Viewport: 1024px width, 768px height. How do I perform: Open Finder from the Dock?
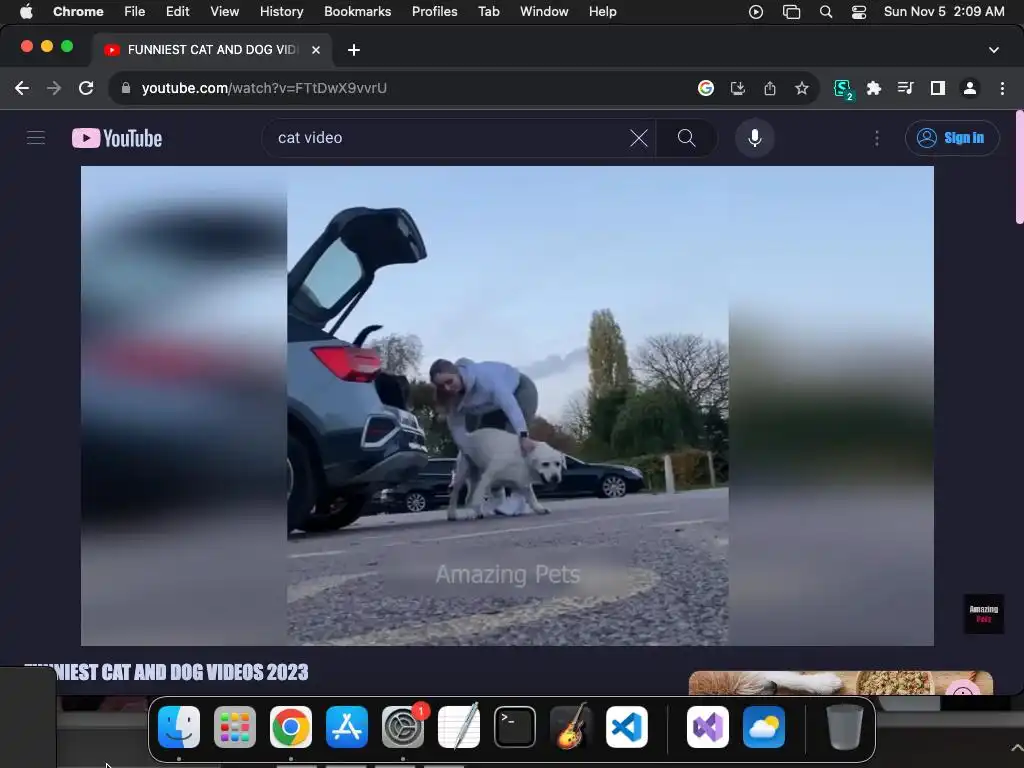pos(179,727)
